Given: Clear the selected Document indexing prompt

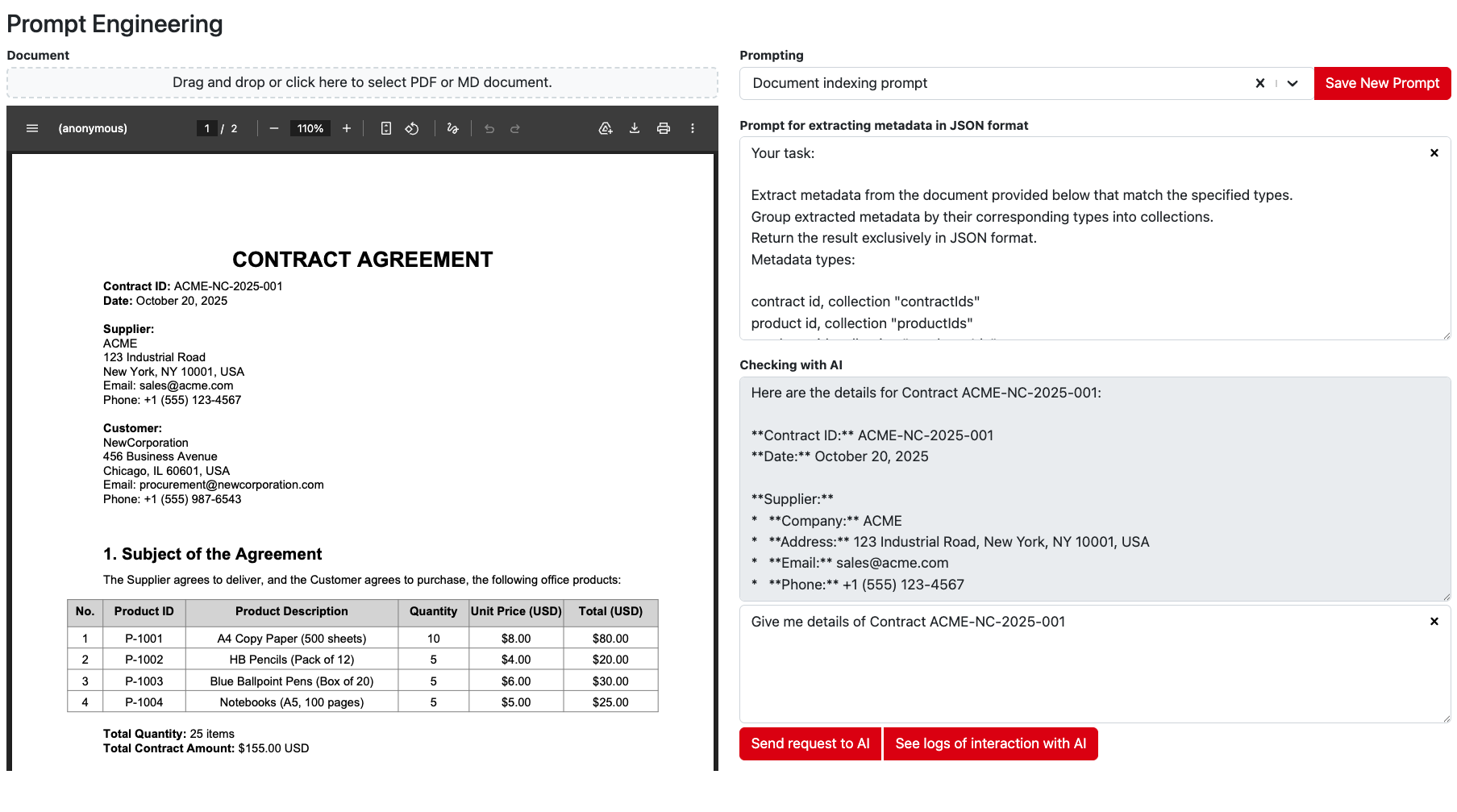Looking at the screenshot, I should [1260, 83].
